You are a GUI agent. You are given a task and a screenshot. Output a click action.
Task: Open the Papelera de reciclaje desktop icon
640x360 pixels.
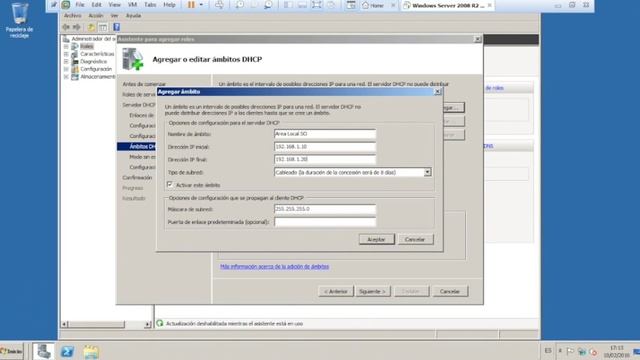(19, 20)
